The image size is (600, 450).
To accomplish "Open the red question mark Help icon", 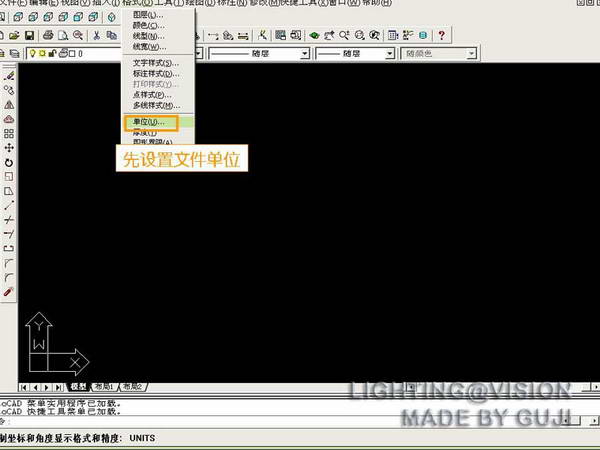I will 442,36.
